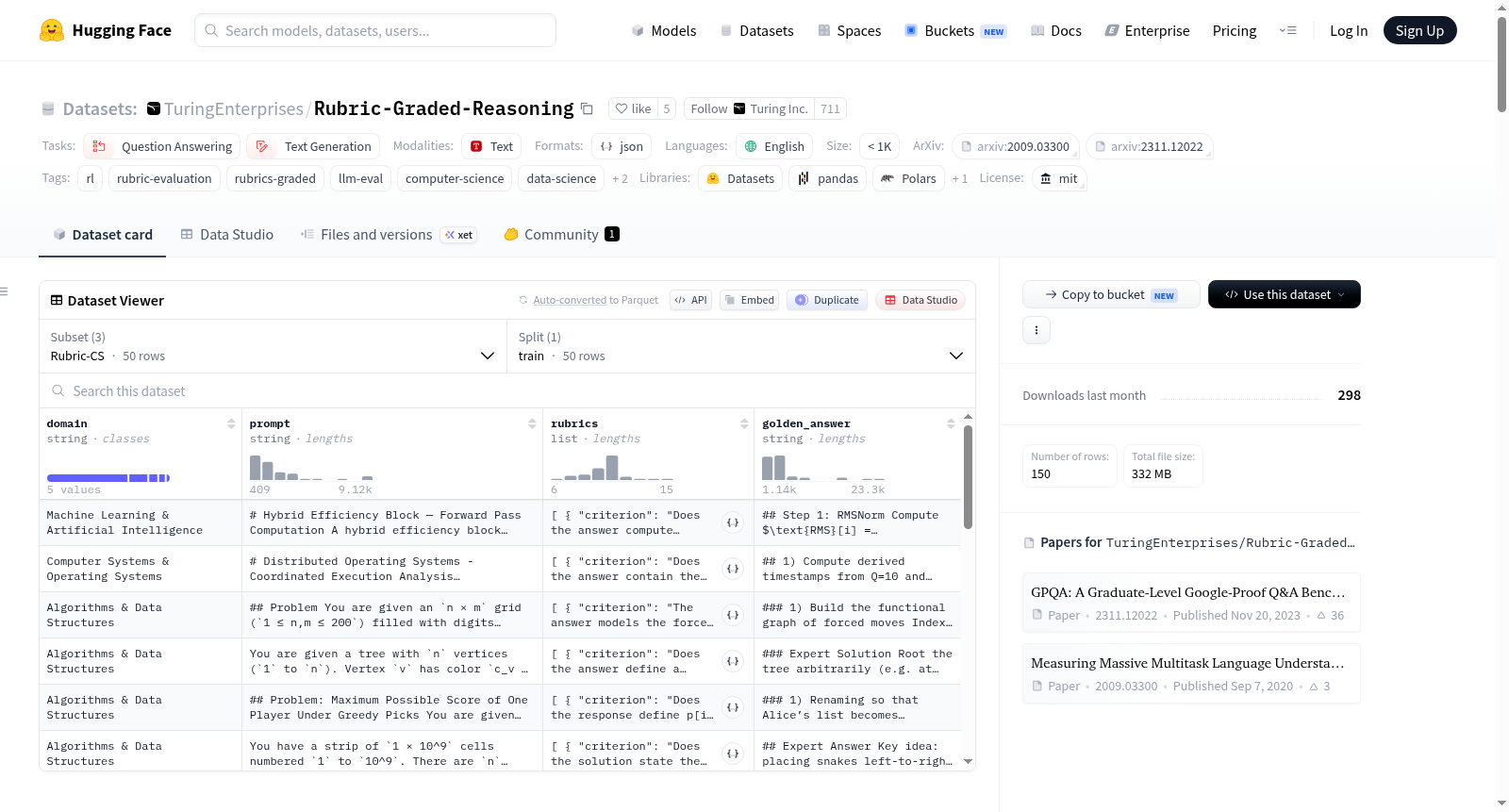
Task: Follow Turing Inc. organization
Action: pyautogui.click(x=749, y=108)
